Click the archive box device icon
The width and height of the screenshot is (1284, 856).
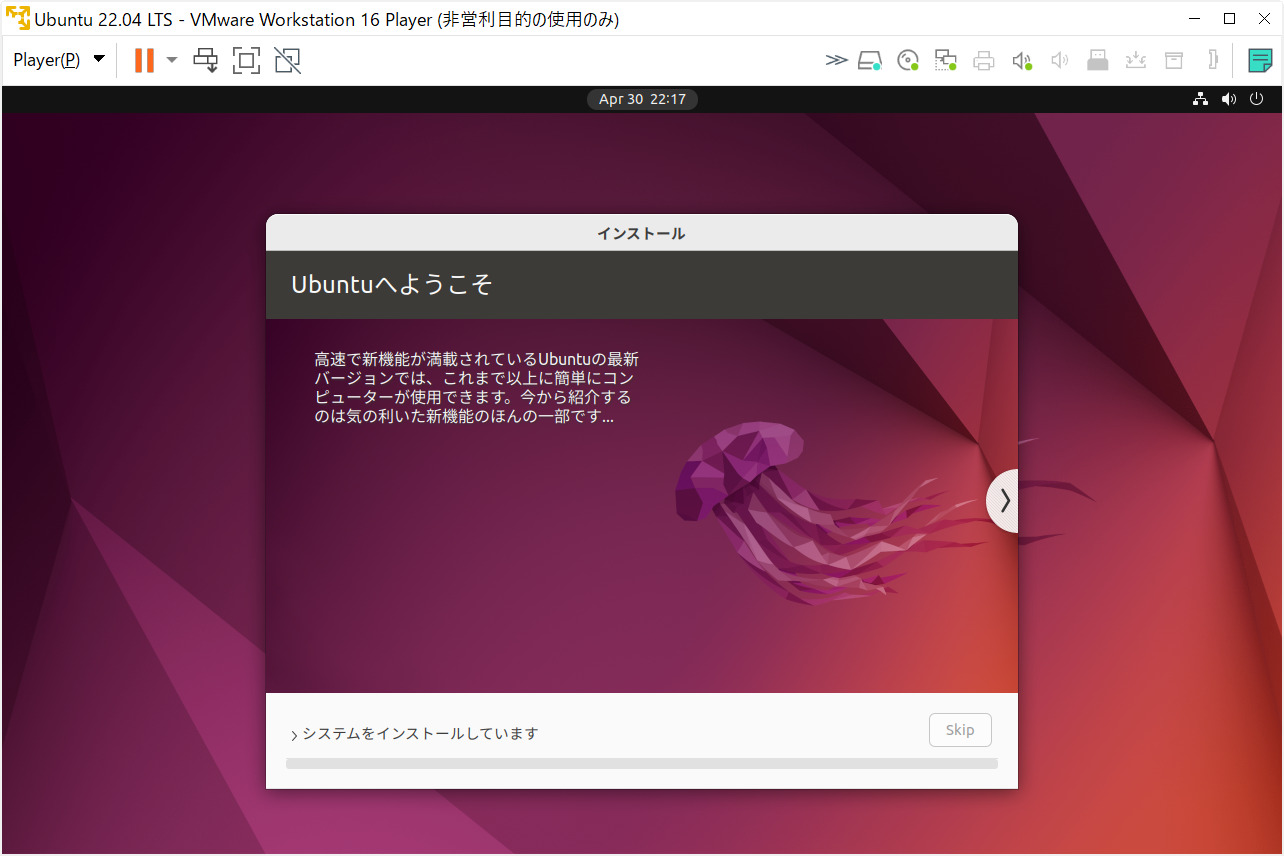pos(1174,60)
